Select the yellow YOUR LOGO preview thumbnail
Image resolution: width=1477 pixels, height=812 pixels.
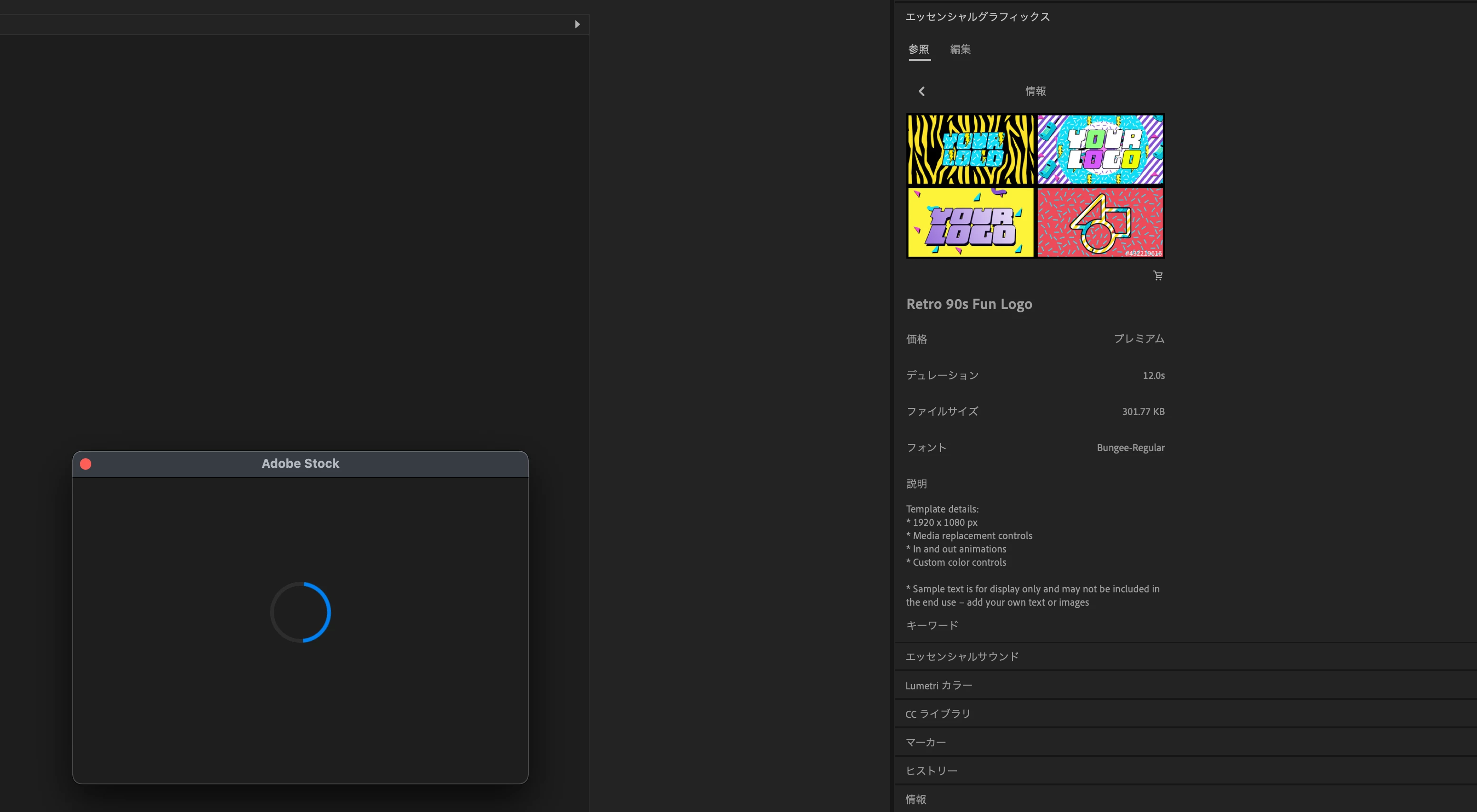tap(971, 222)
